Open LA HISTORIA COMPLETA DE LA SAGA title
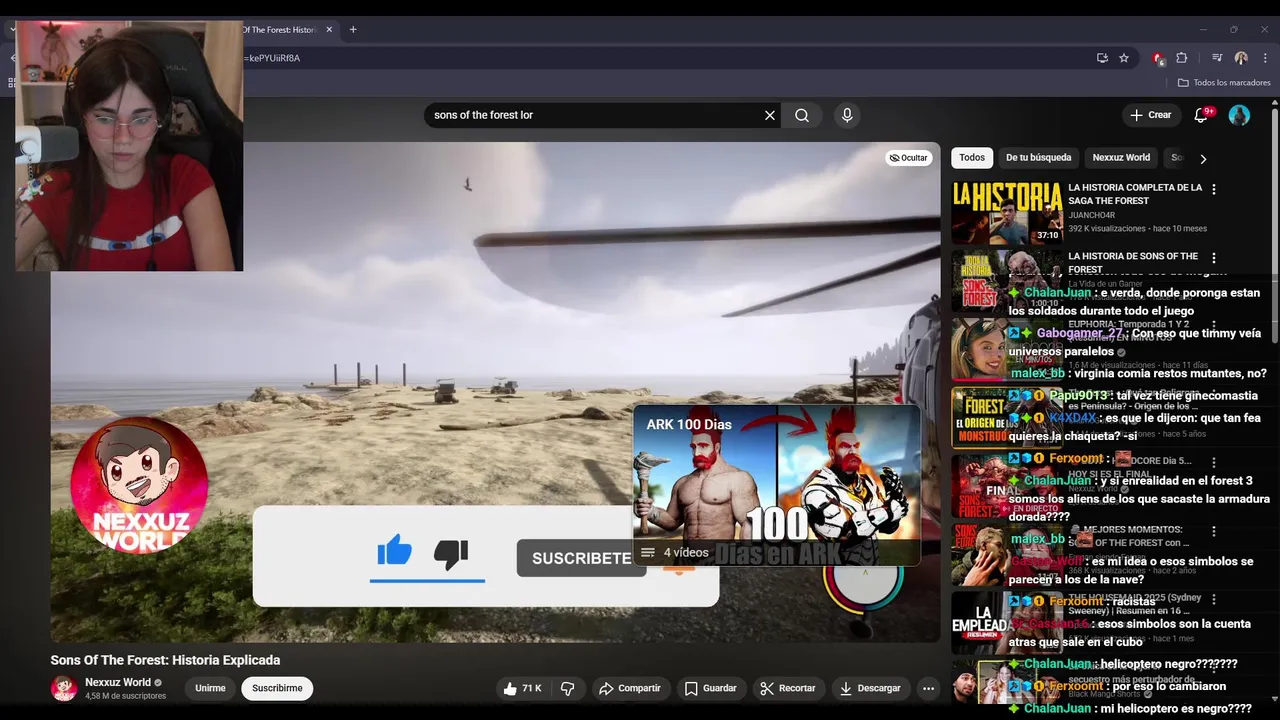 tap(1135, 194)
